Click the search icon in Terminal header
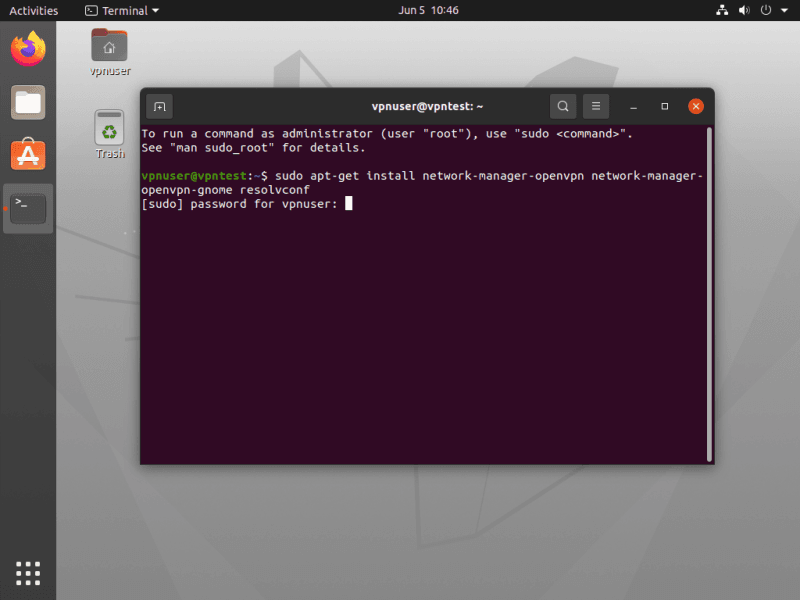 [x=563, y=106]
